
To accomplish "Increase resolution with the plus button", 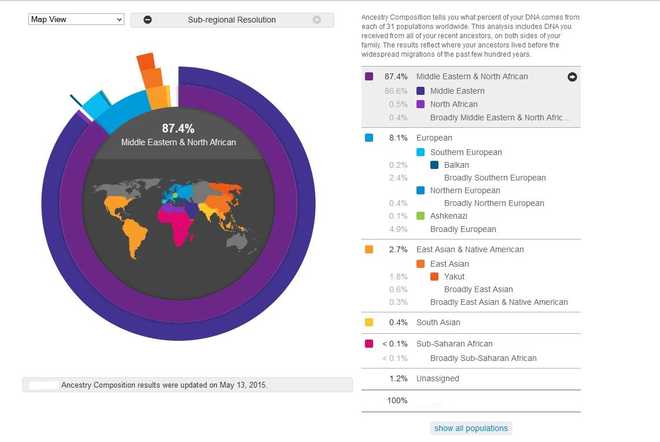I will pos(317,20).
